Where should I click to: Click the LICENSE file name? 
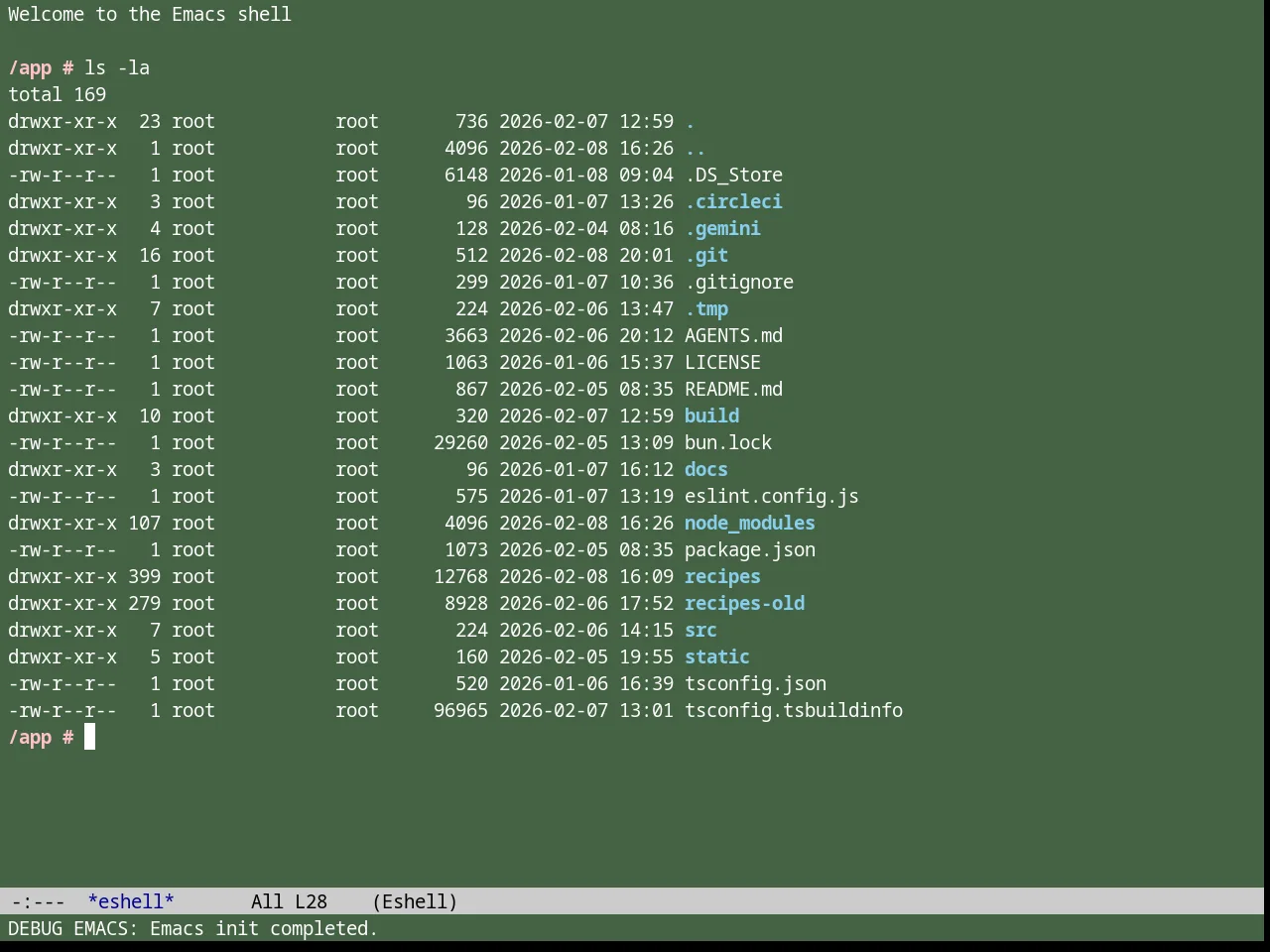722,362
